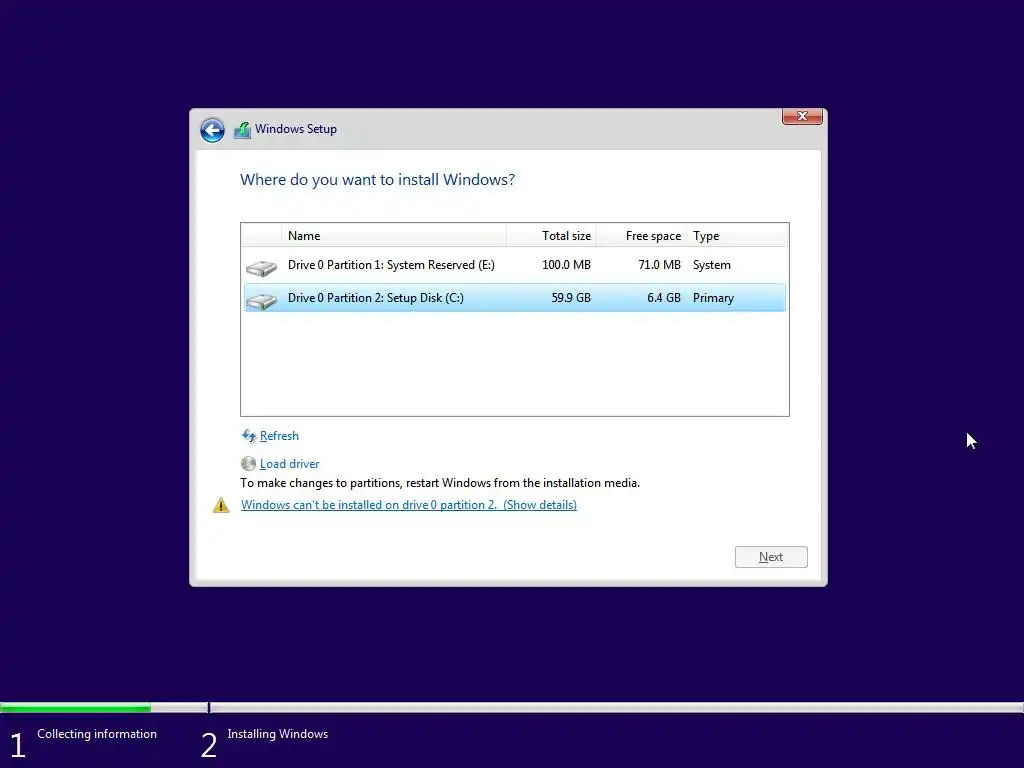The image size is (1024, 768).
Task: Click the Where do you want to install Windows heading
Action: [x=377, y=180]
